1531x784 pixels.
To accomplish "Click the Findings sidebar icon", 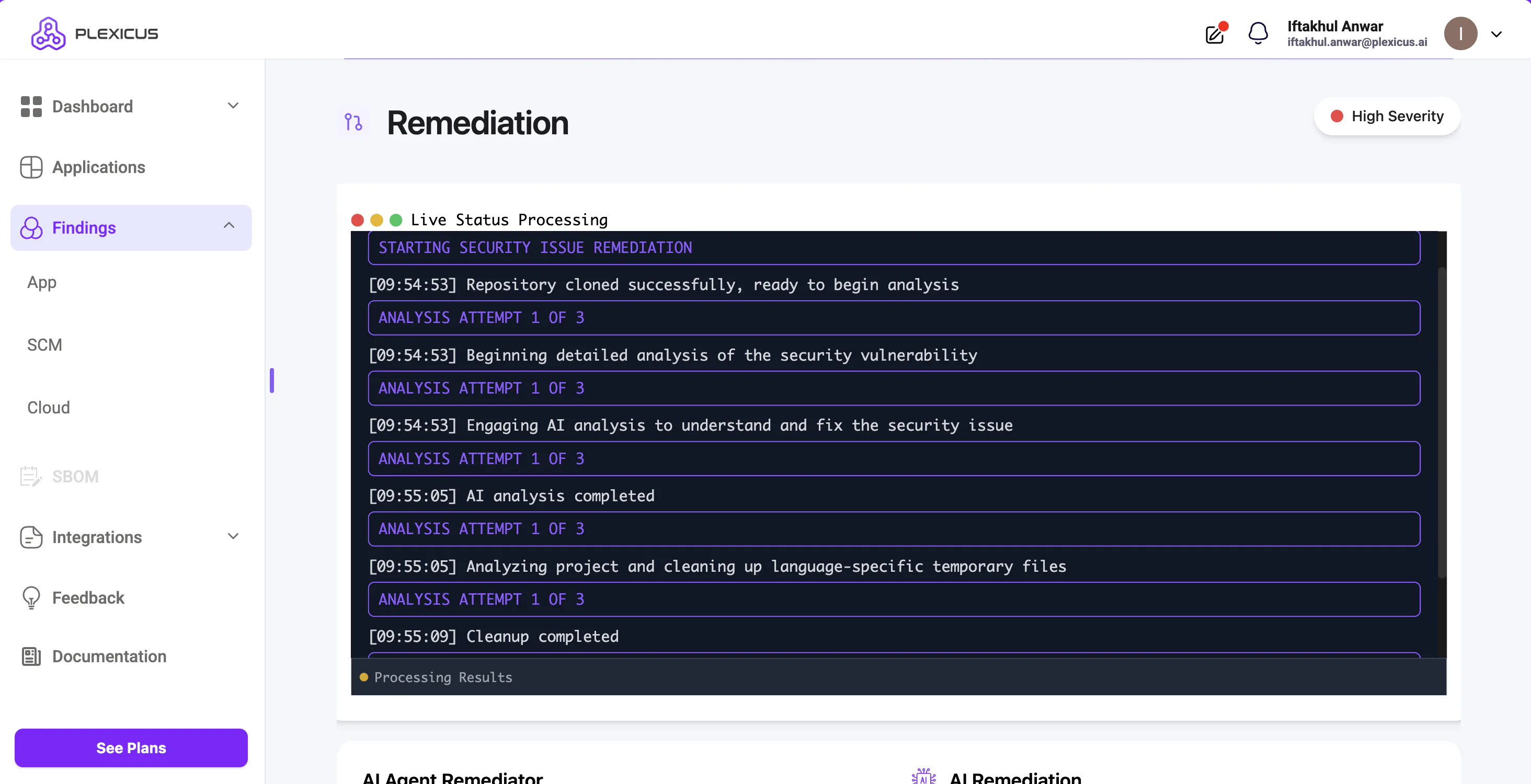I will (x=31, y=228).
